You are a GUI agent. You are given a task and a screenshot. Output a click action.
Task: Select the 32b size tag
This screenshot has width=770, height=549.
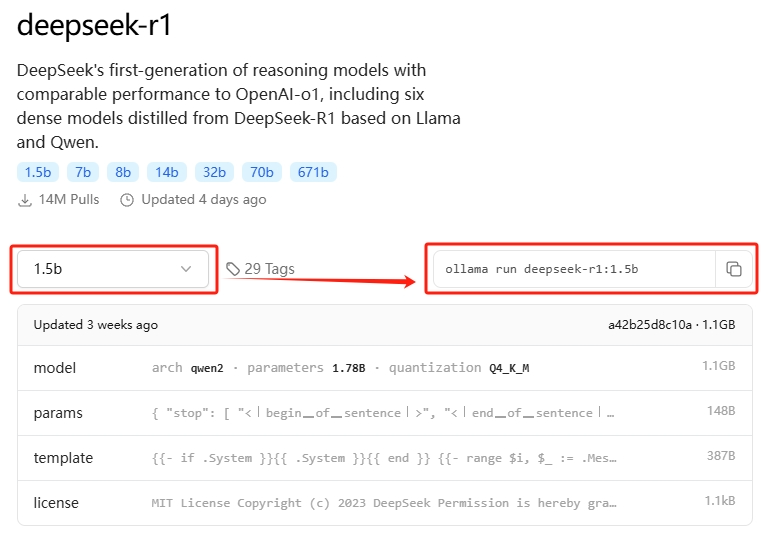click(215, 172)
